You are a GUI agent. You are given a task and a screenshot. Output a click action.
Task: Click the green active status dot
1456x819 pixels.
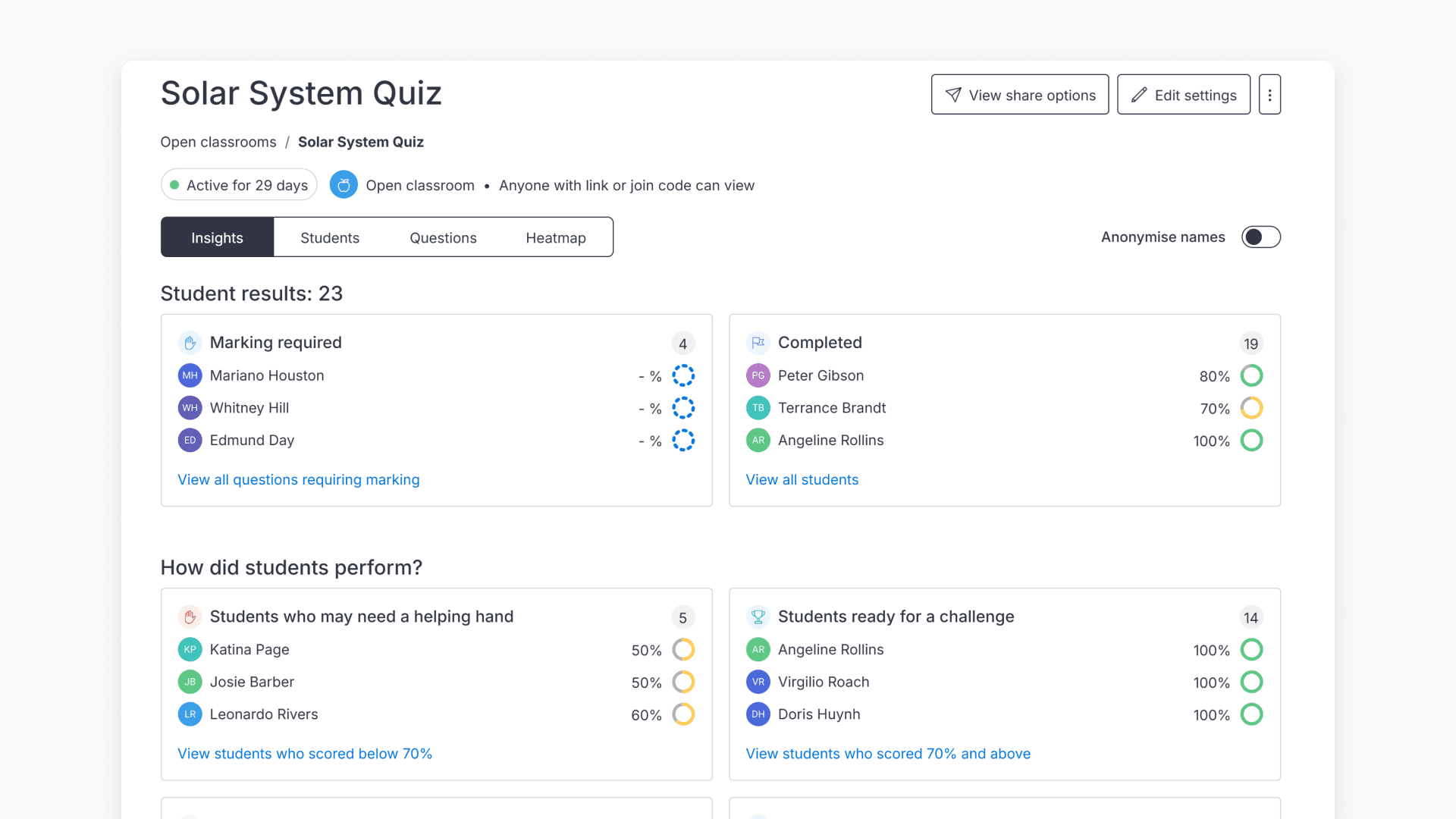pos(174,185)
